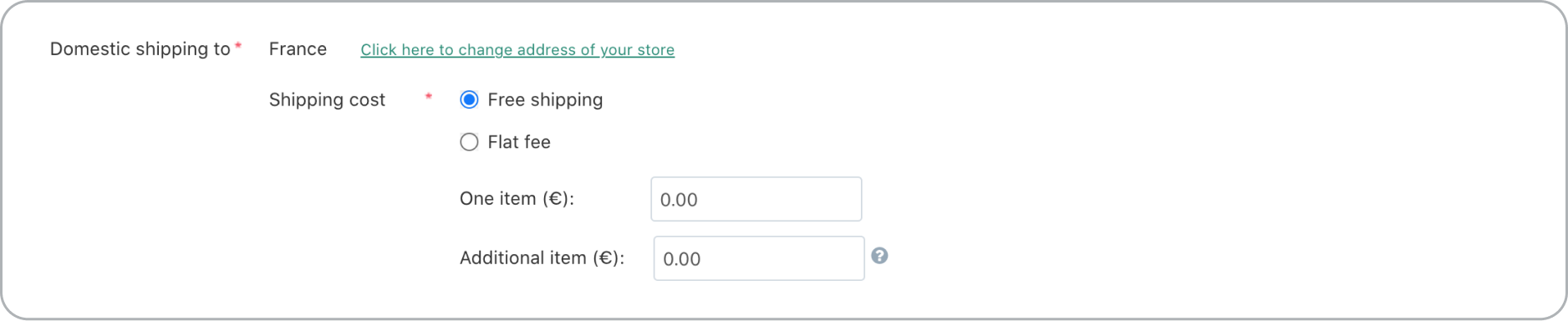The image size is (1568, 321).
Task: Click the France country text
Action: click(298, 48)
